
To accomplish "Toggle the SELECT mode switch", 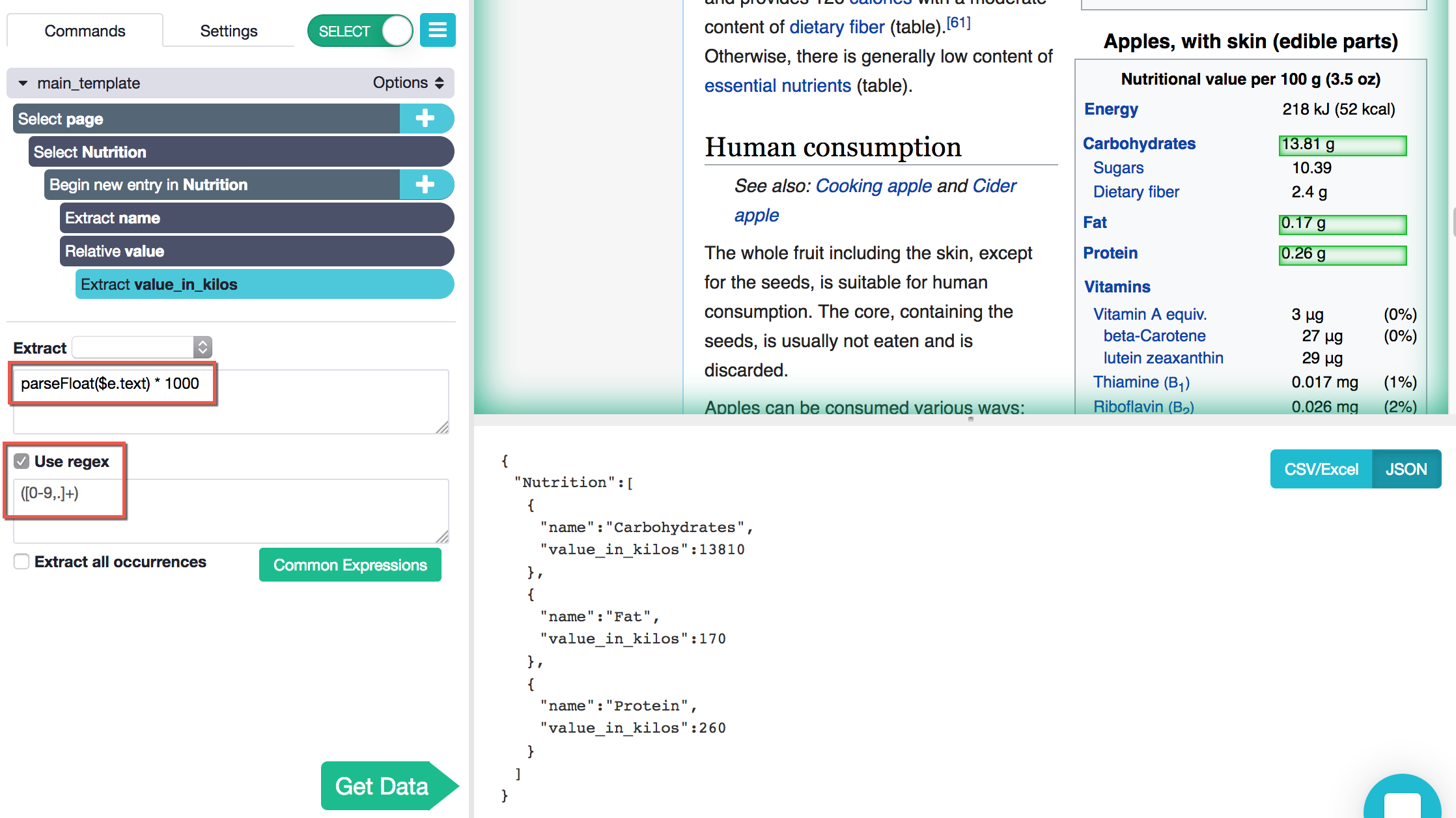I will tap(360, 31).
